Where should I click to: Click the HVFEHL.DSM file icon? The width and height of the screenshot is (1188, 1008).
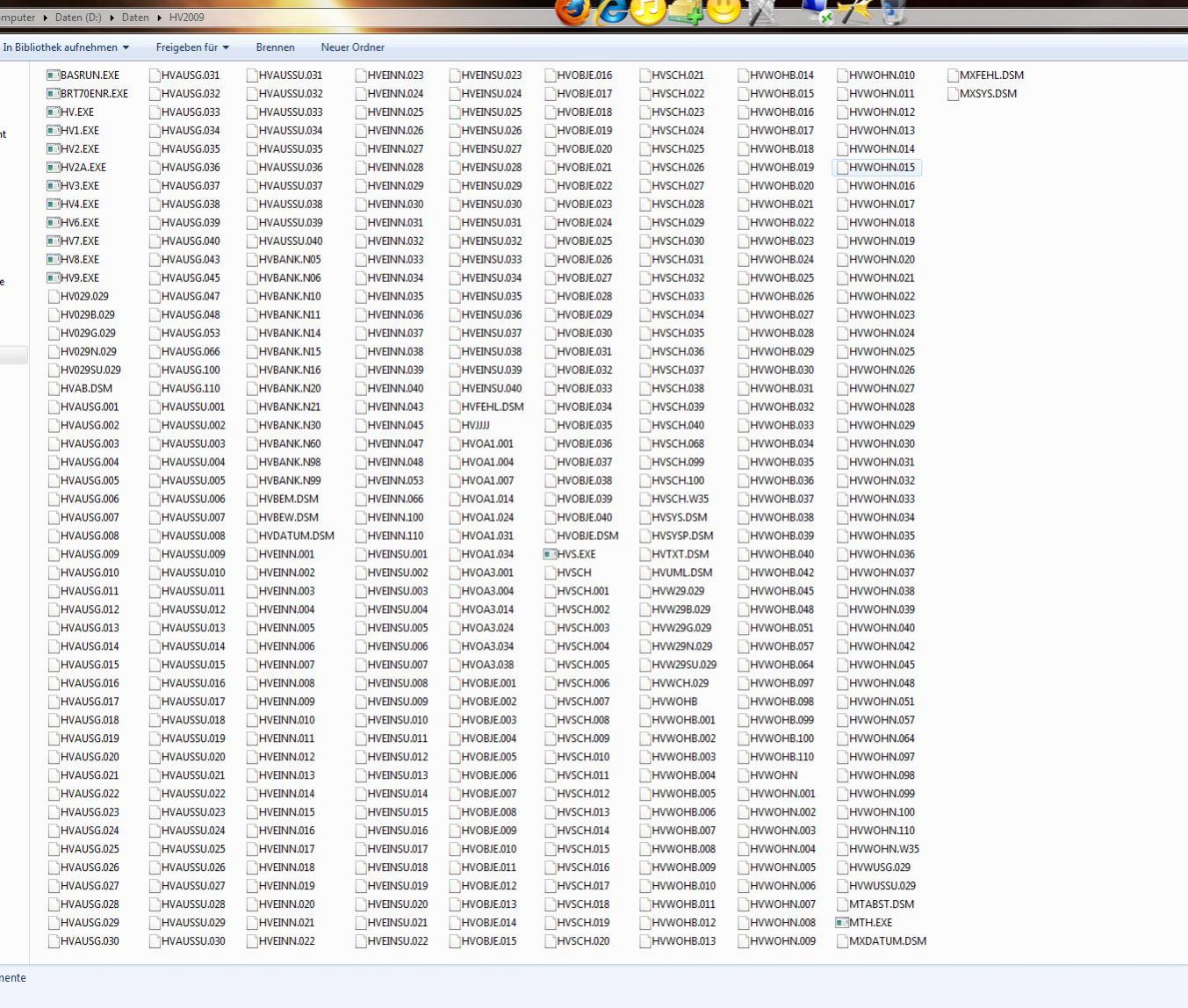pyautogui.click(x=455, y=407)
